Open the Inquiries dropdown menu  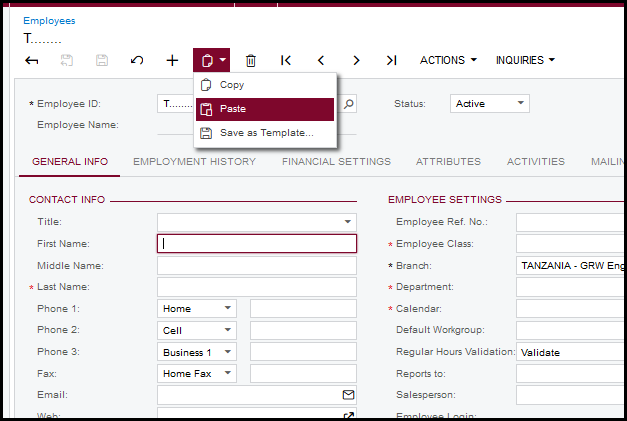point(525,61)
